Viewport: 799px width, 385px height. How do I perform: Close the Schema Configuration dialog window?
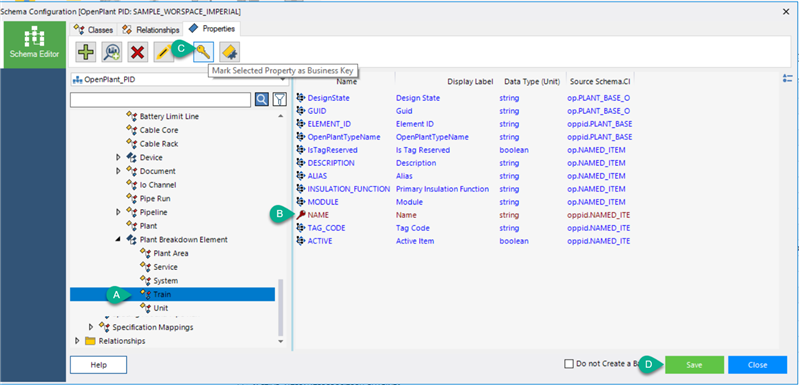point(786,11)
